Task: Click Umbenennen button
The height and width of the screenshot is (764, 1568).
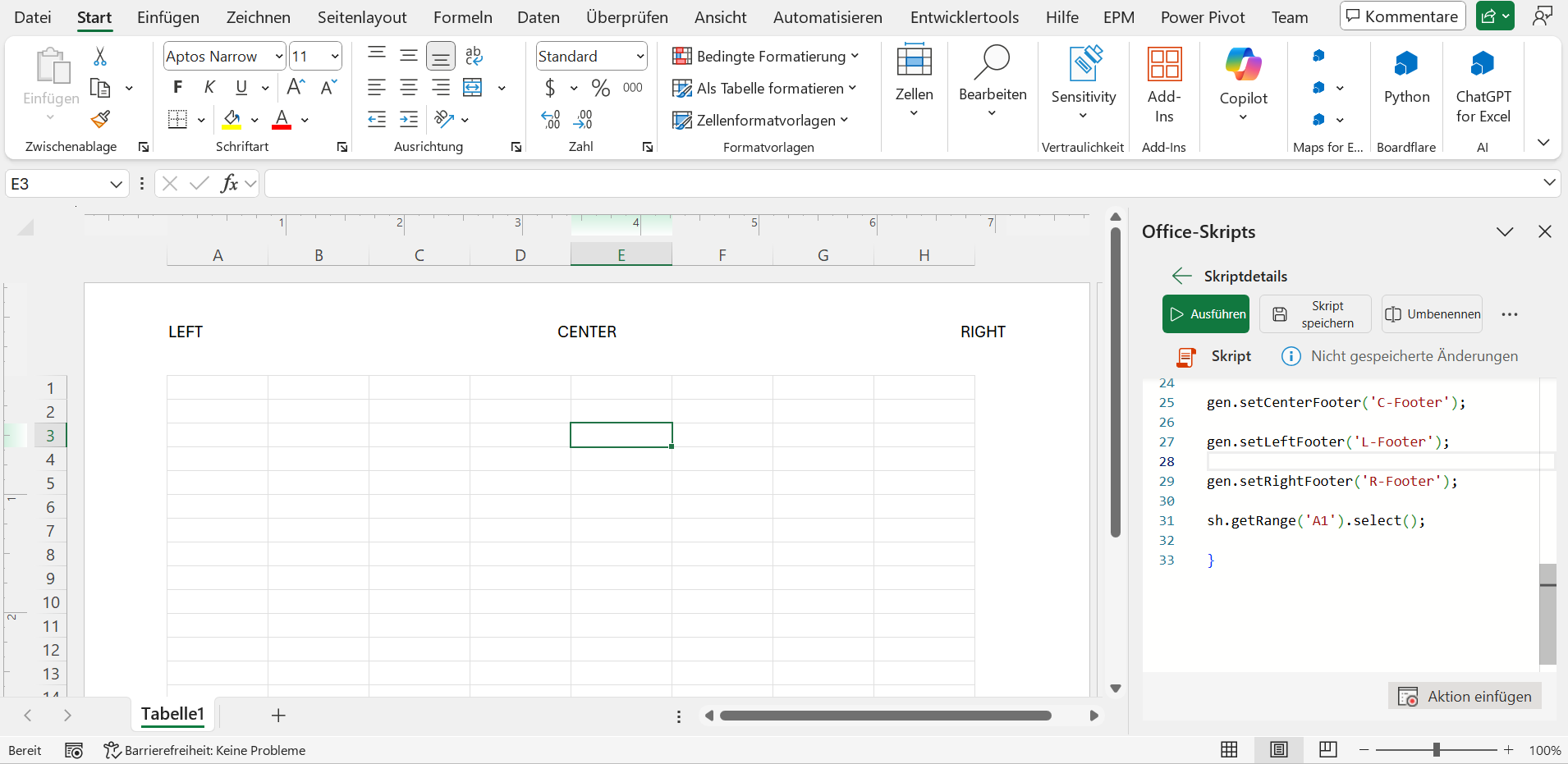Action: coord(1432,313)
